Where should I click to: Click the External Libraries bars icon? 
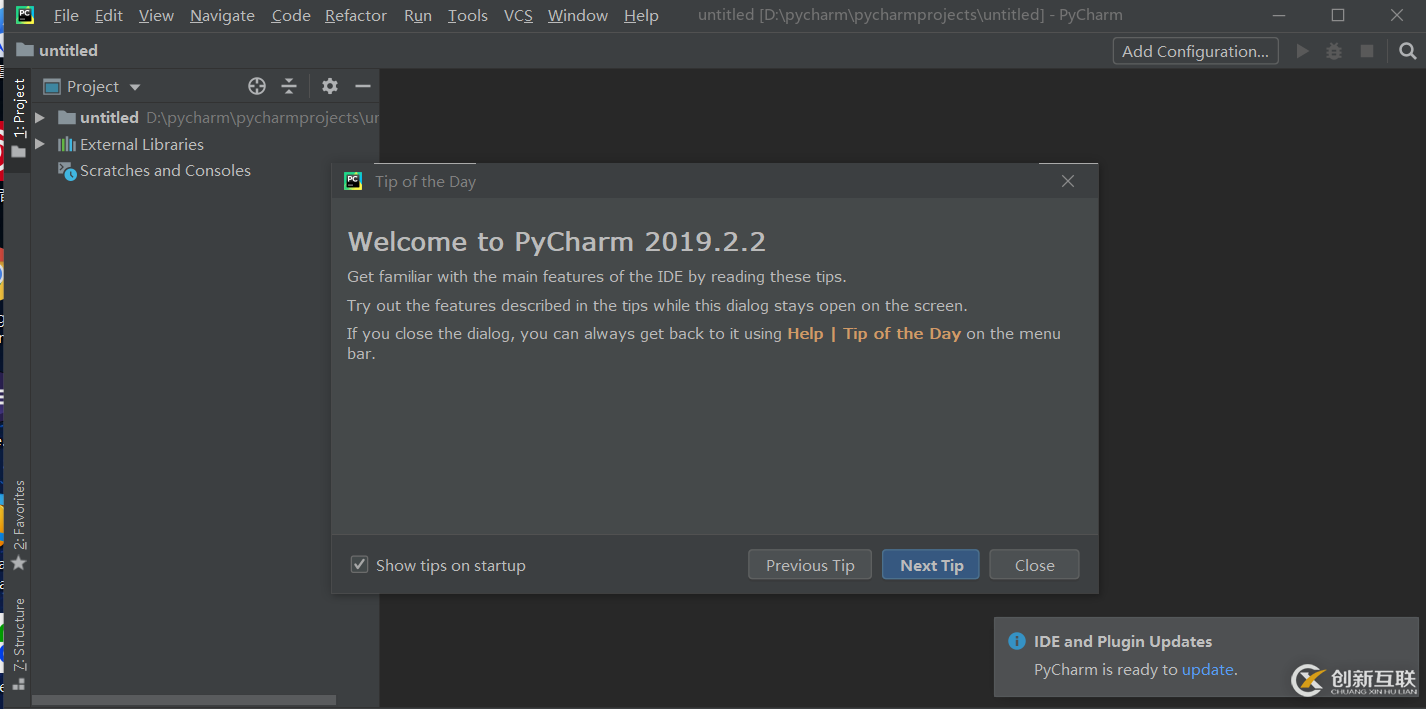(67, 144)
